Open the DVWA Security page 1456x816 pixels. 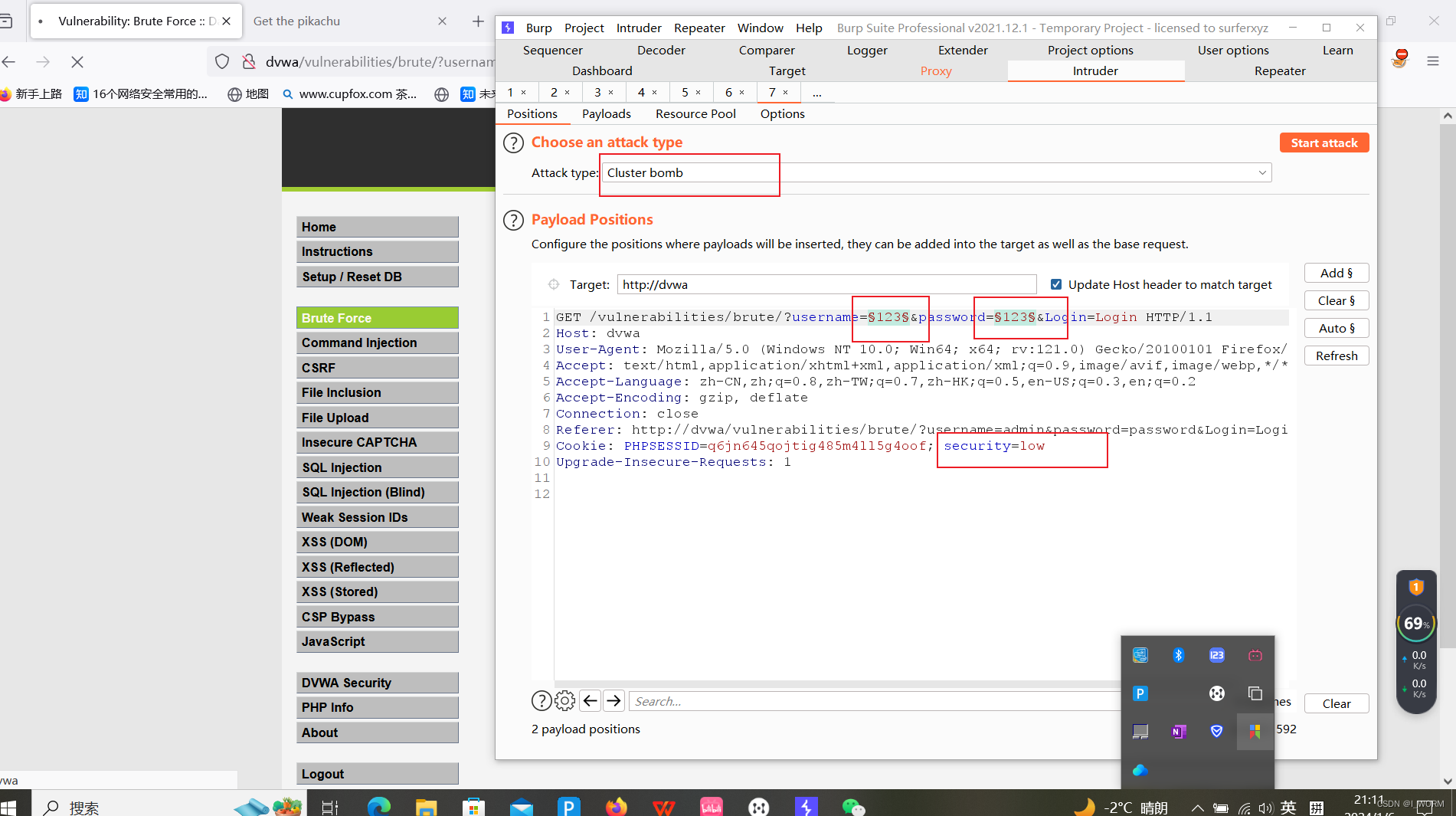click(378, 683)
